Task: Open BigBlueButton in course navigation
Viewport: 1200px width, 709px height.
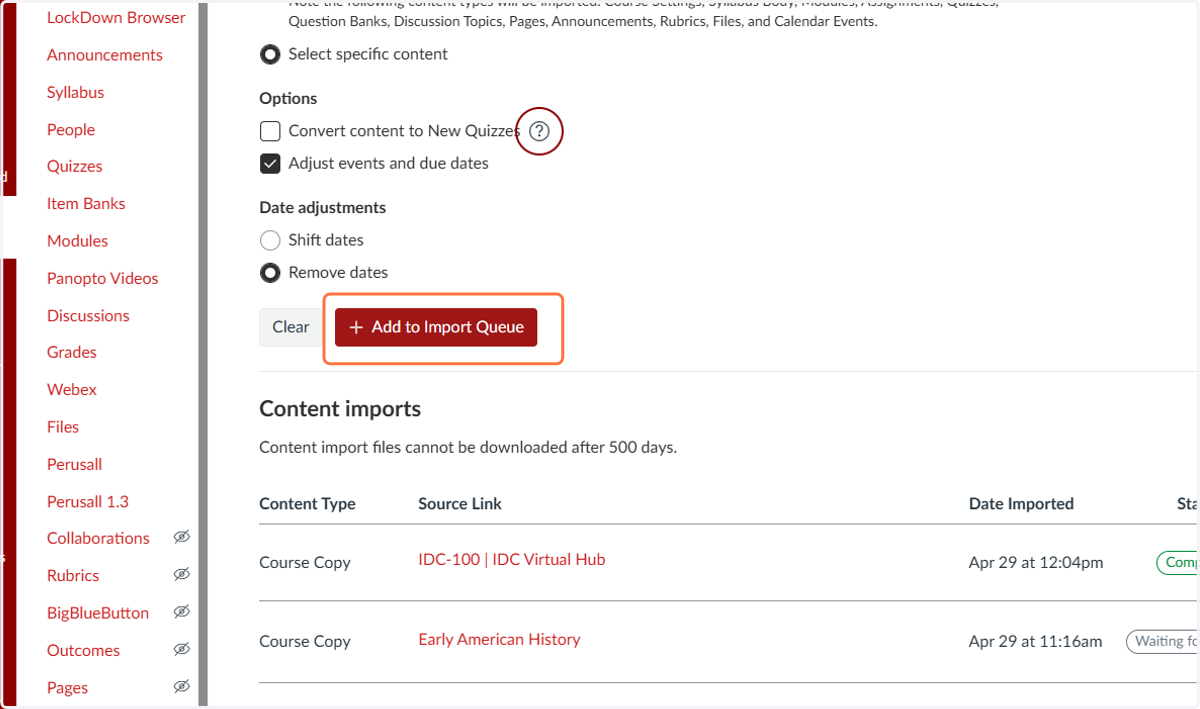Action: (98, 613)
